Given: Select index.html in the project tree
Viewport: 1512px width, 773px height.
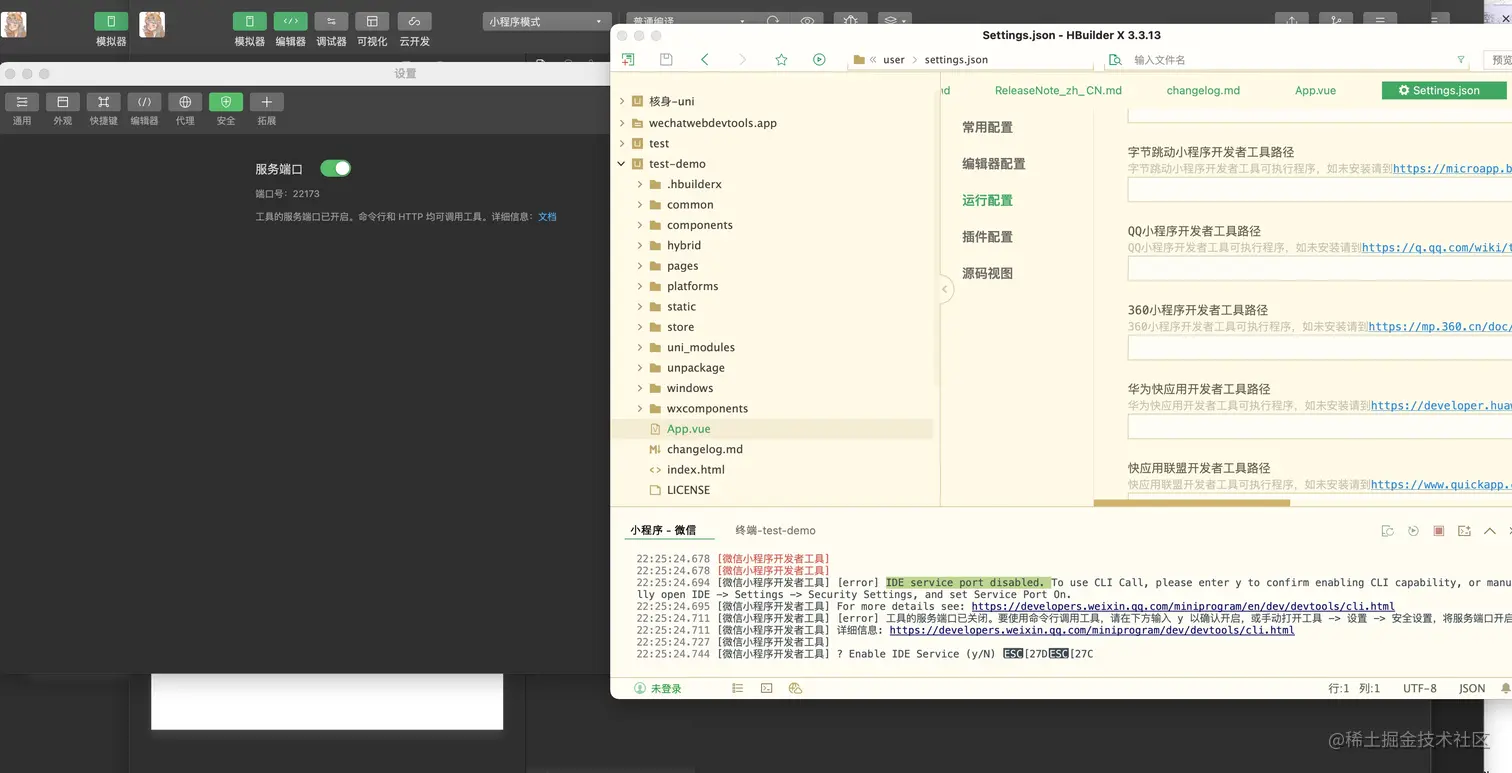Looking at the screenshot, I should tap(696, 470).
